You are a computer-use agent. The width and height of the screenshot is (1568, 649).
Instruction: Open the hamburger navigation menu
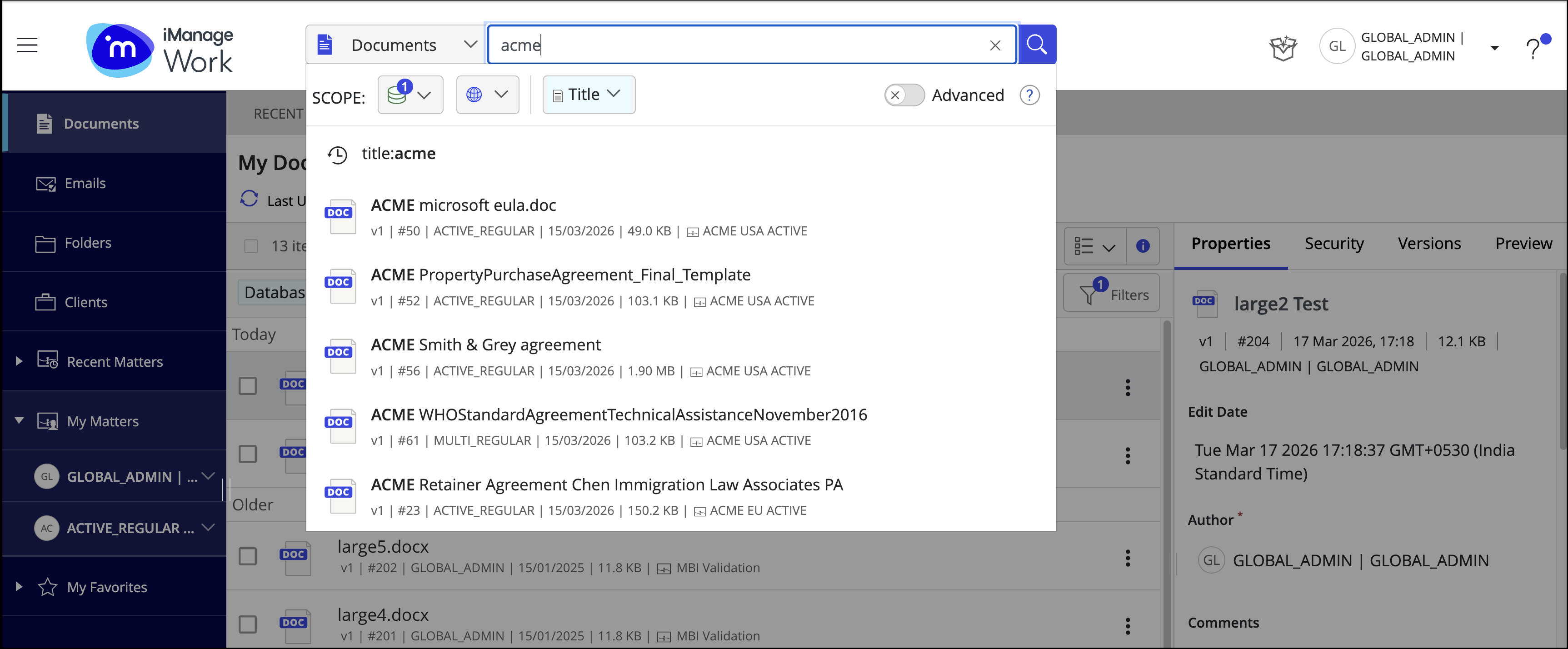coord(27,45)
